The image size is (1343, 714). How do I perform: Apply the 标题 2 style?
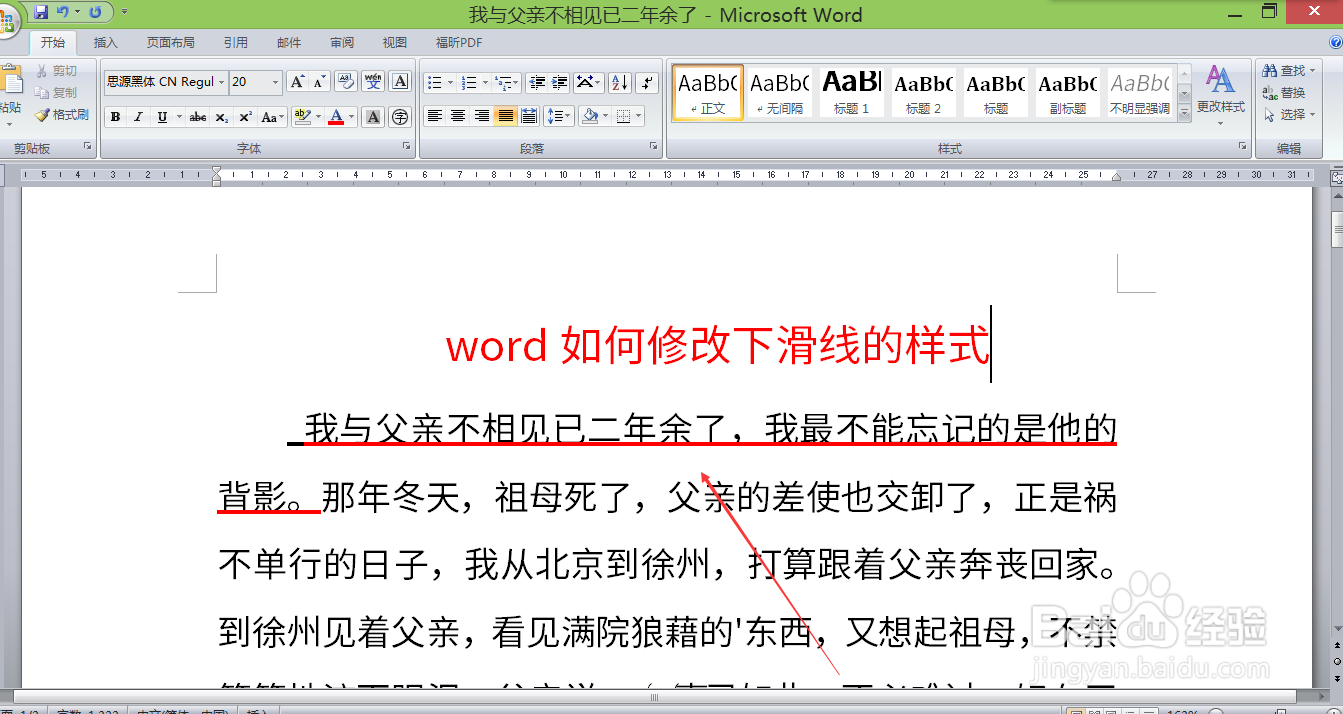(924, 93)
